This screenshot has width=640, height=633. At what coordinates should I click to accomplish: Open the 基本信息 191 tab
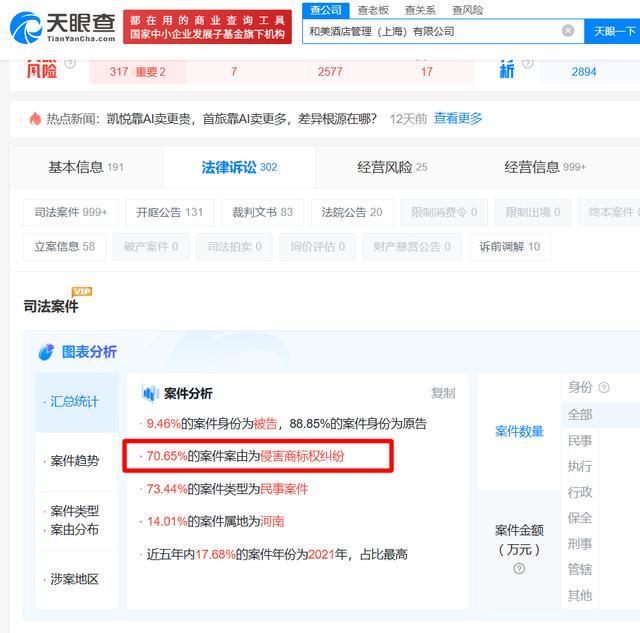point(86,167)
